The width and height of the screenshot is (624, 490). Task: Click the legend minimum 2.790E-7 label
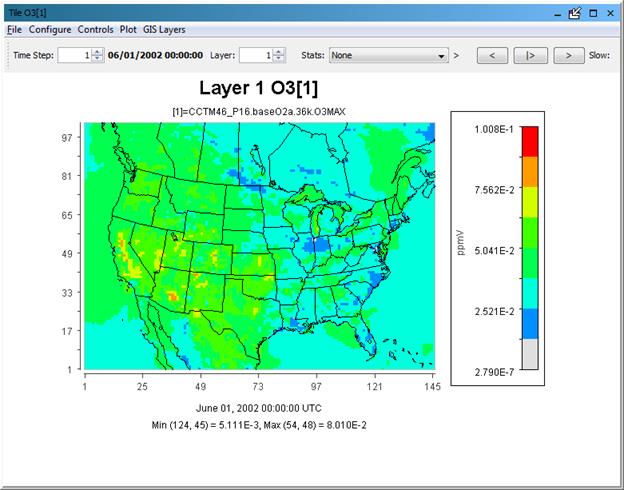[x=494, y=372]
